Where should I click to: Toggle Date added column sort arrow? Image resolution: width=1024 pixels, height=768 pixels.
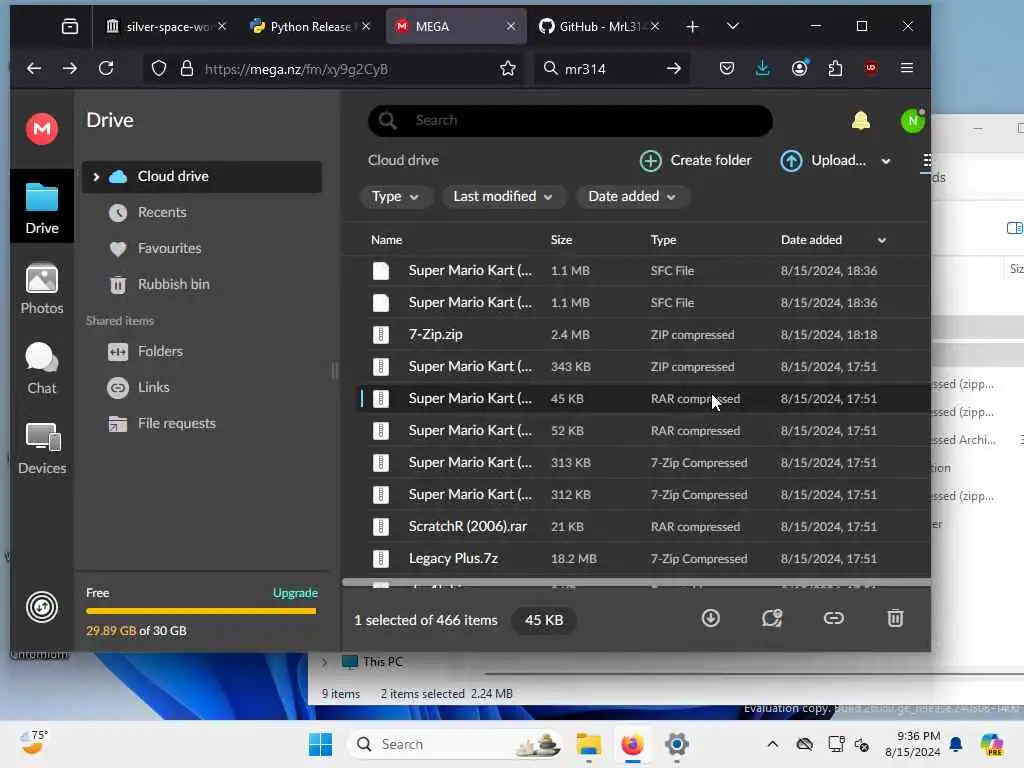click(882, 240)
